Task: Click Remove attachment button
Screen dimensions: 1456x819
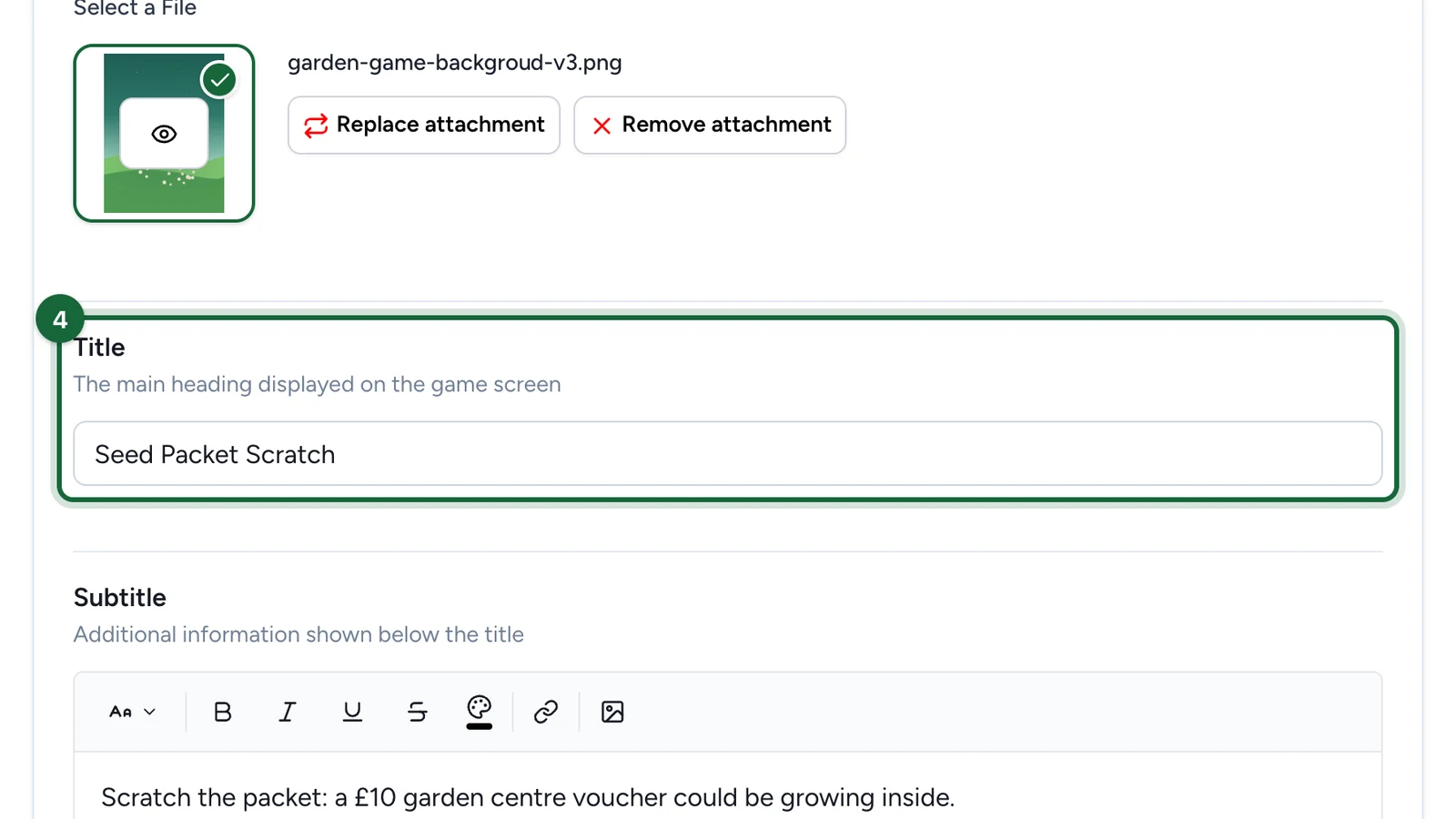Action: [710, 125]
